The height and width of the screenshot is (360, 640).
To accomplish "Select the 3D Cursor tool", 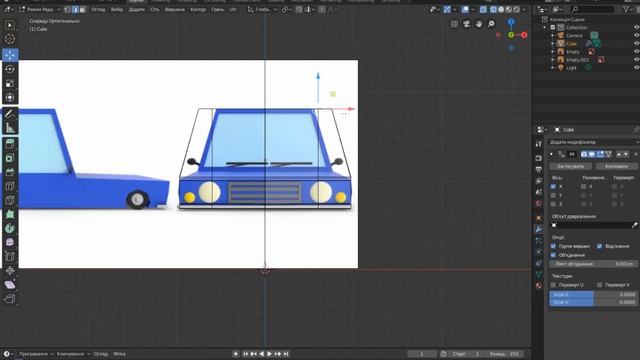I will (10, 39).
